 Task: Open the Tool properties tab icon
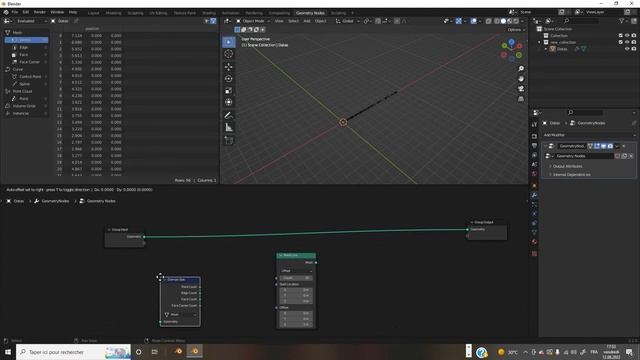click(534, 124)
